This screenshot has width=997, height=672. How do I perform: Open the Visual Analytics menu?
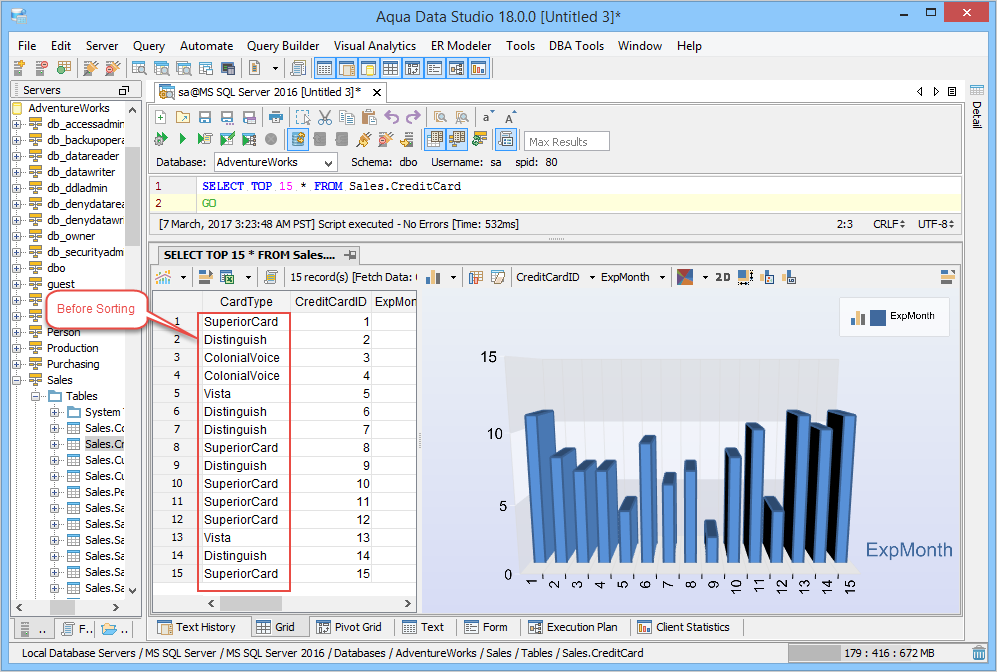click(x=375, y=46)
